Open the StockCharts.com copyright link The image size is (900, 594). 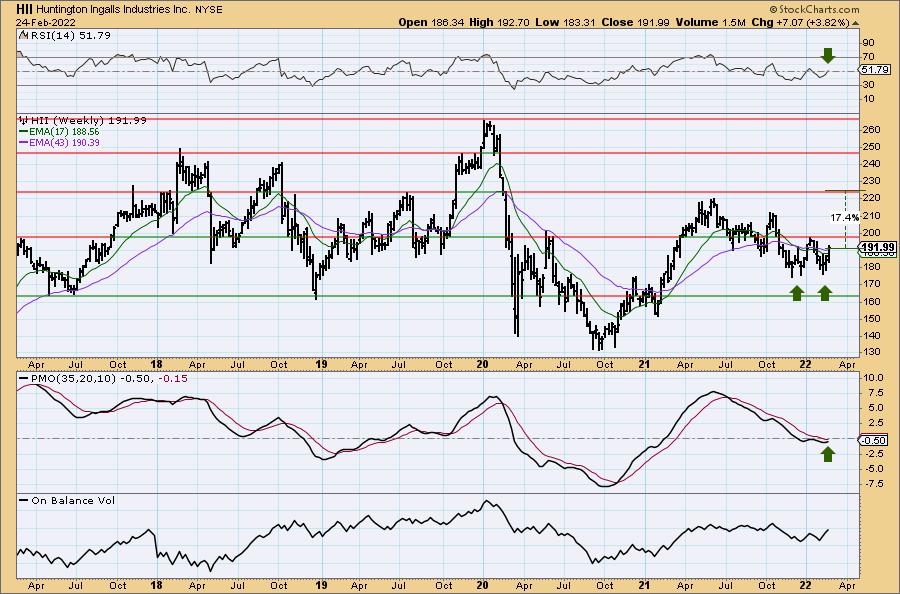(813, 9)
